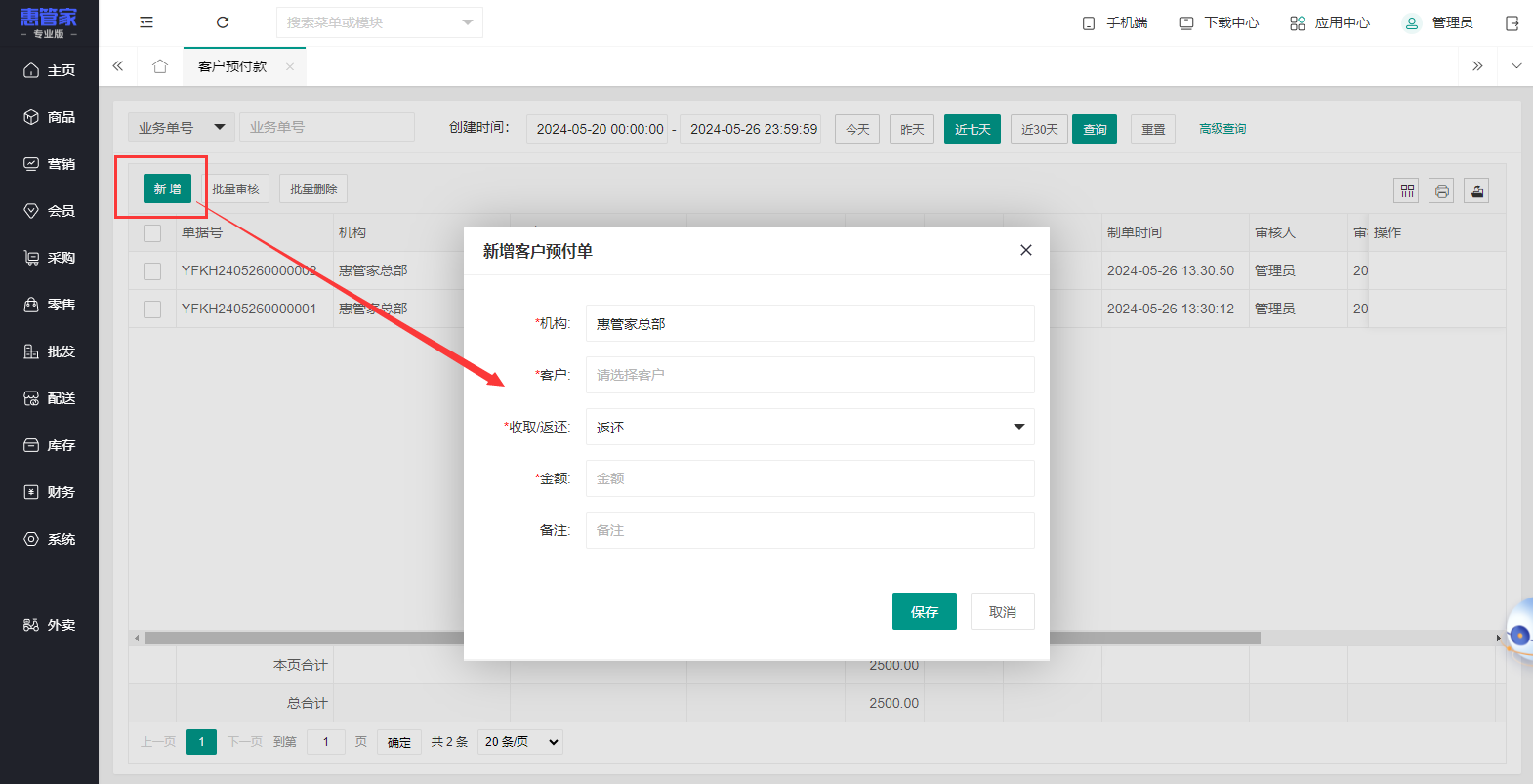Click the 重置 reset button
Viewport: 1533px width, 784px height.
(x=1153, y=129)
